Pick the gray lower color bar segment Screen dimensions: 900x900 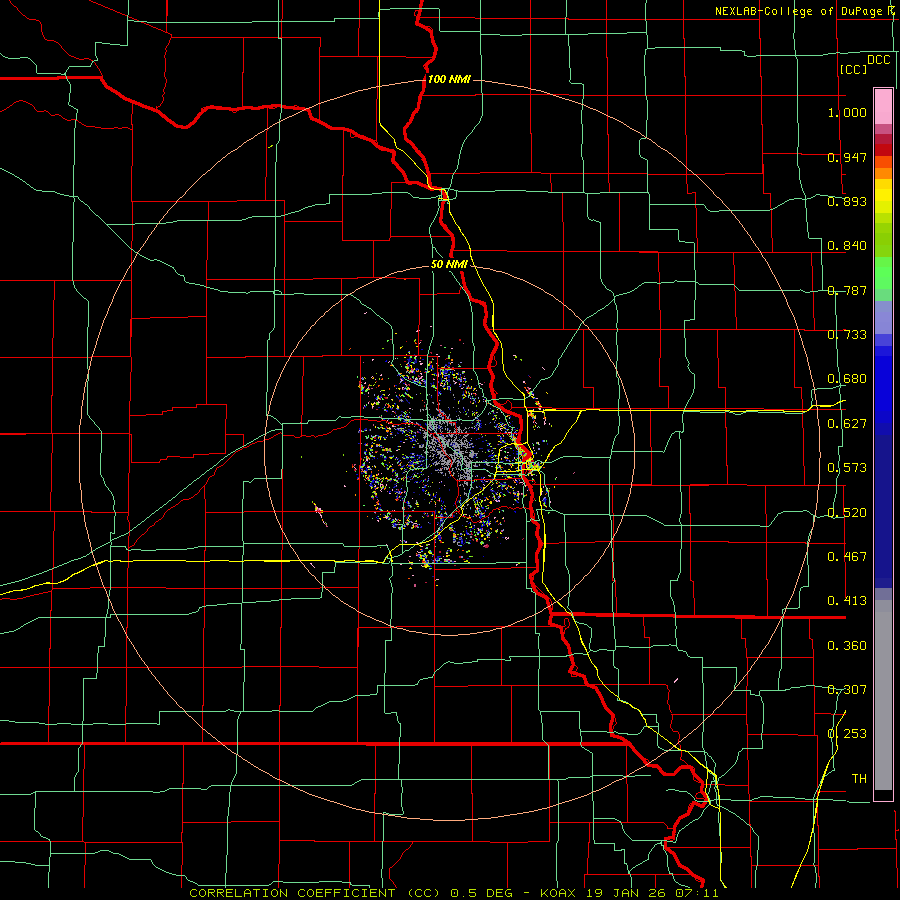tap(883, 695)
